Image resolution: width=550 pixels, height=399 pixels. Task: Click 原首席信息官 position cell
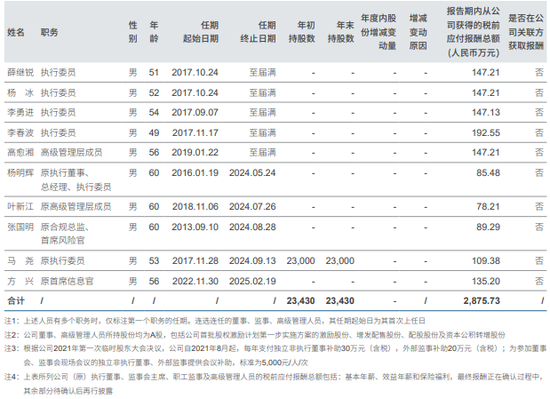67,281
